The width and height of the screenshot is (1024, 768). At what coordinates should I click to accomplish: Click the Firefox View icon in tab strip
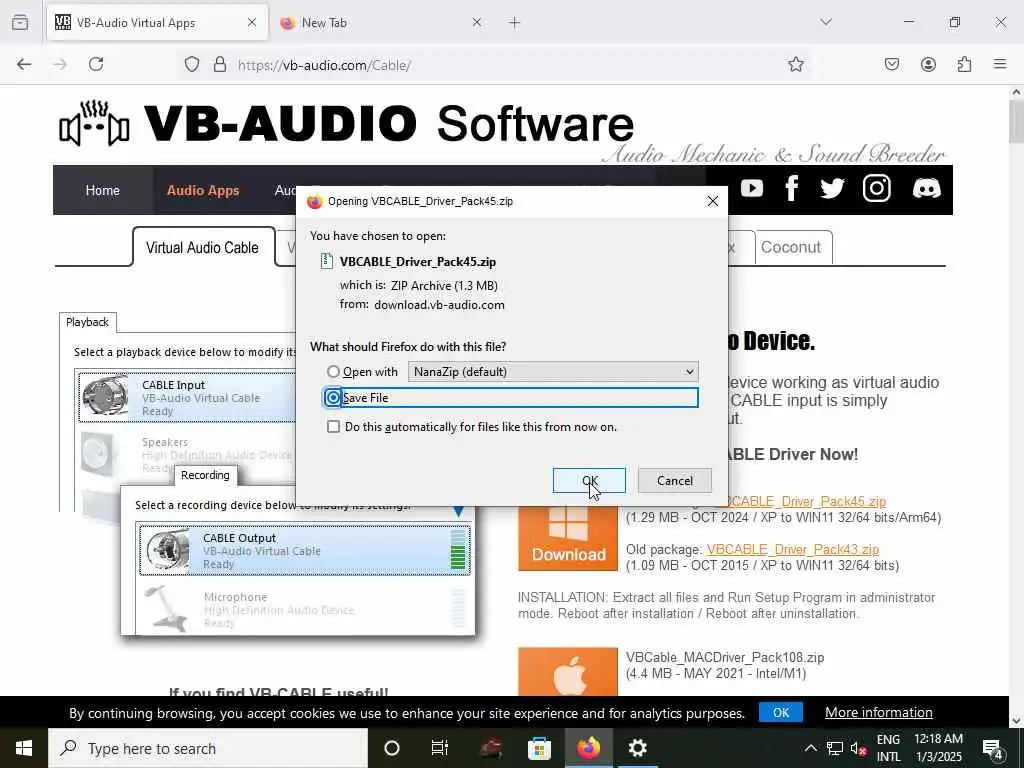20,23
